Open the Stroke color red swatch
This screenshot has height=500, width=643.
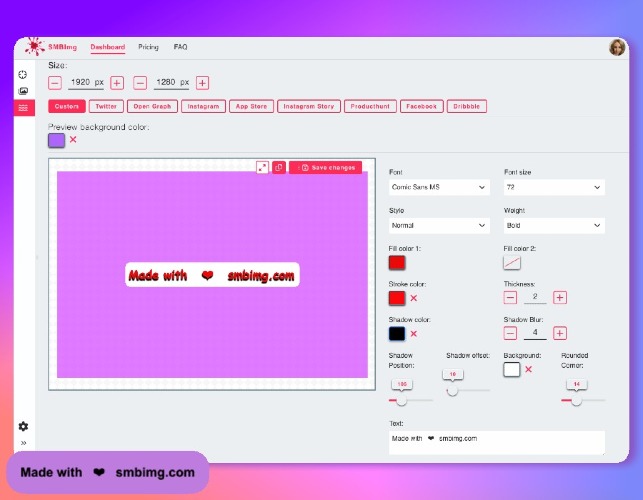pos(397,298)
